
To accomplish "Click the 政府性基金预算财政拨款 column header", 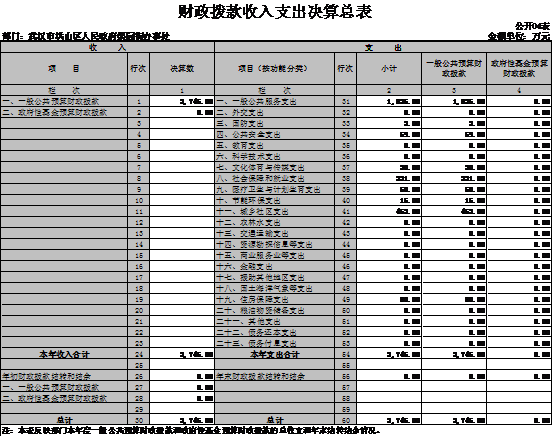I will (x=519, y=69).
